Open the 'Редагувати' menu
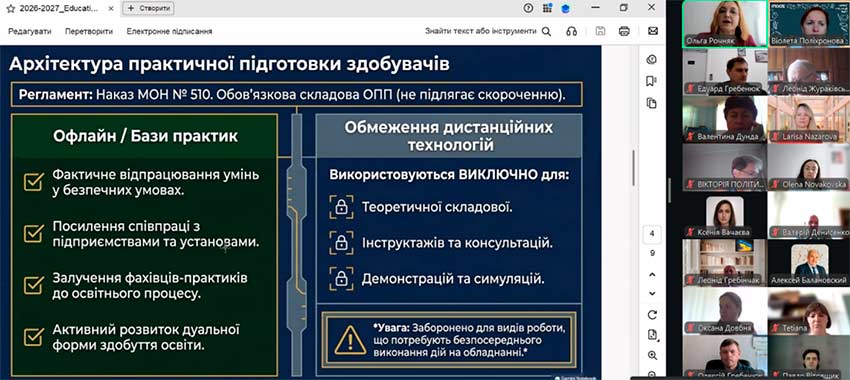Viewport: 850px width, 380px height. [30, 31]
